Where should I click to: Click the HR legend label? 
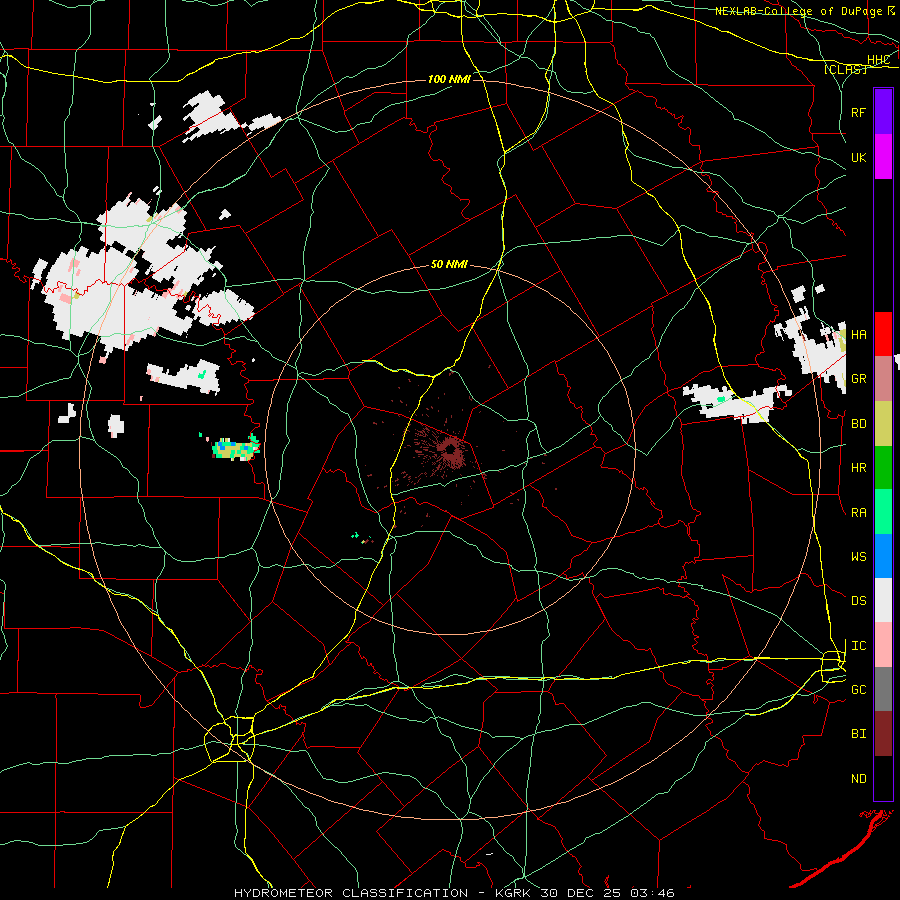click(x=858, y=468)
